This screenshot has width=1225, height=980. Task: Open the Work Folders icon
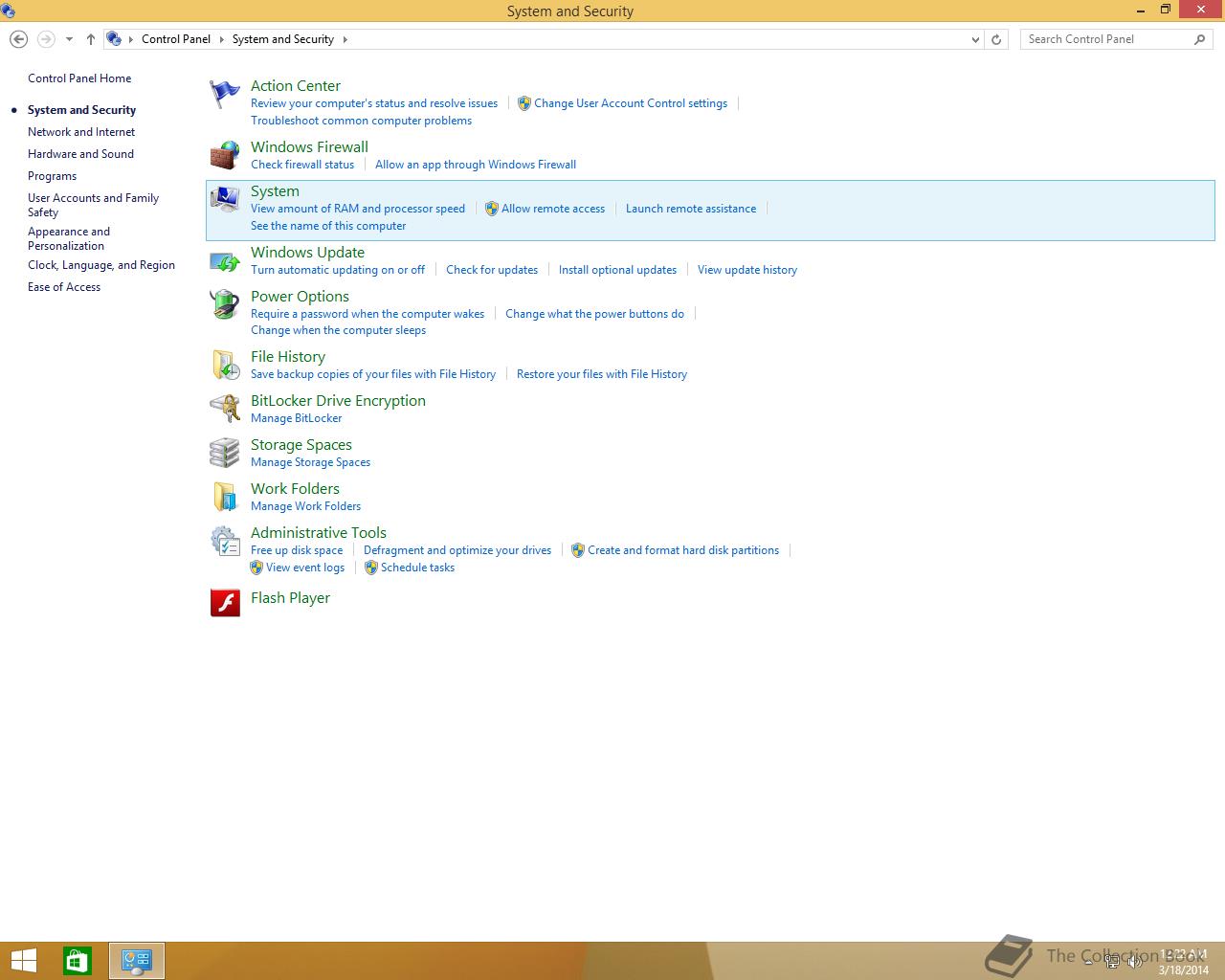(x=225, y=497)
